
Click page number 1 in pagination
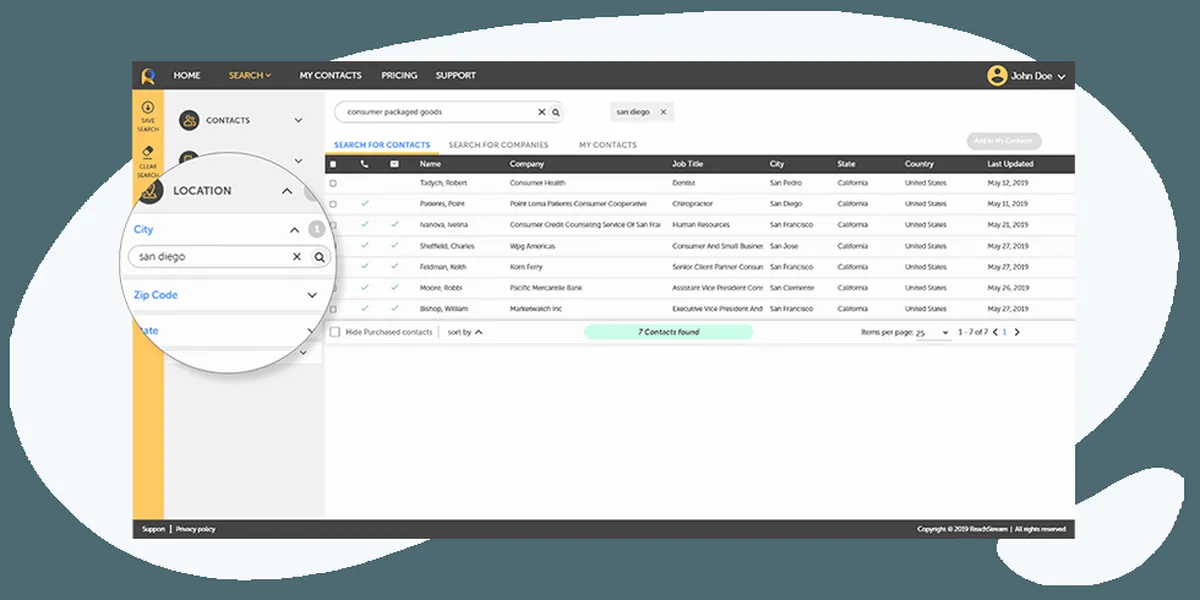pyautogui.click(x=1005, y=332)
